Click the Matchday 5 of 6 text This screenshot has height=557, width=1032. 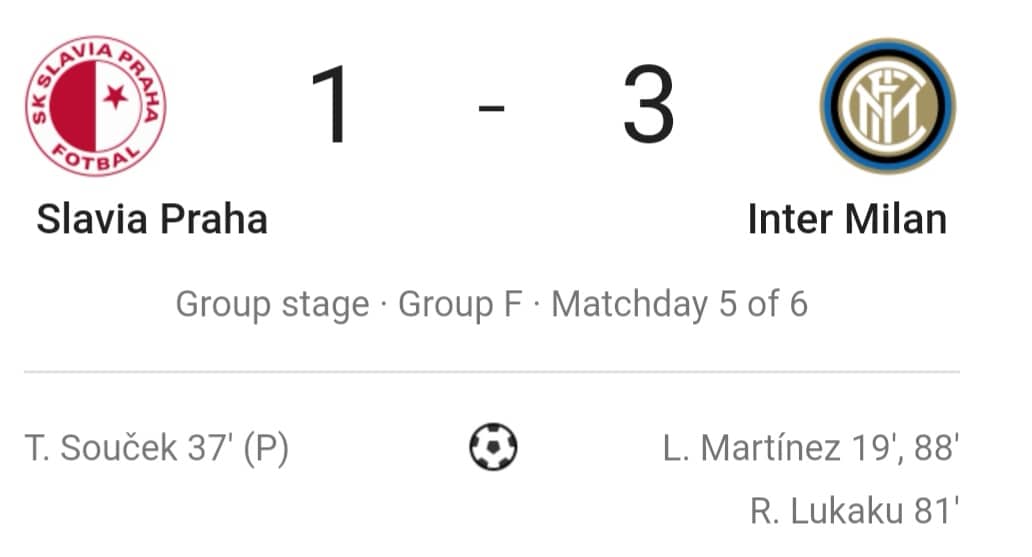click(679, 304)
